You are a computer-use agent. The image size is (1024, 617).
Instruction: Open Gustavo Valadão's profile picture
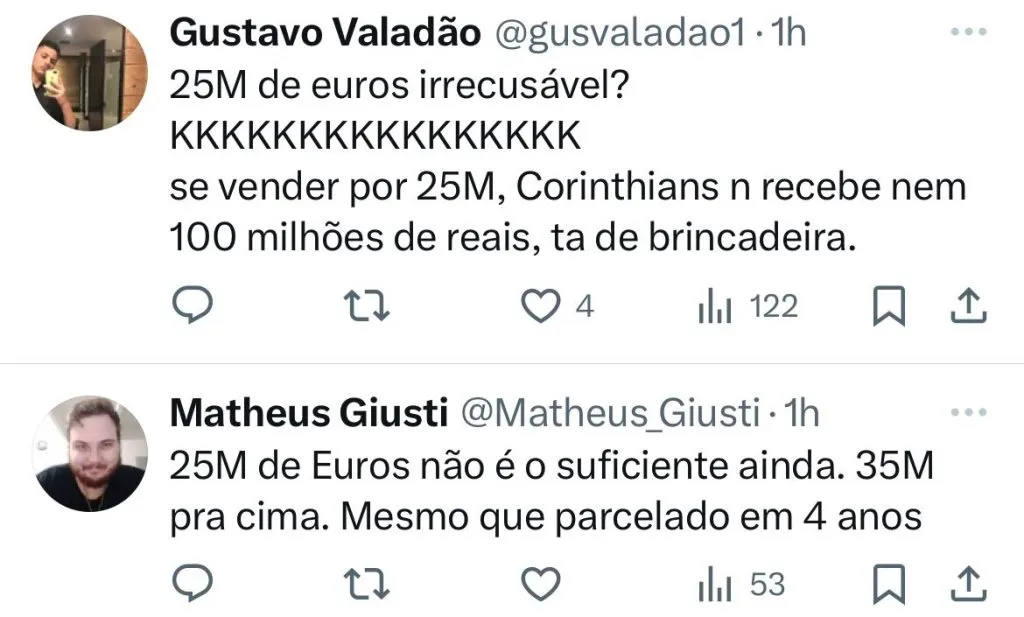90,74
